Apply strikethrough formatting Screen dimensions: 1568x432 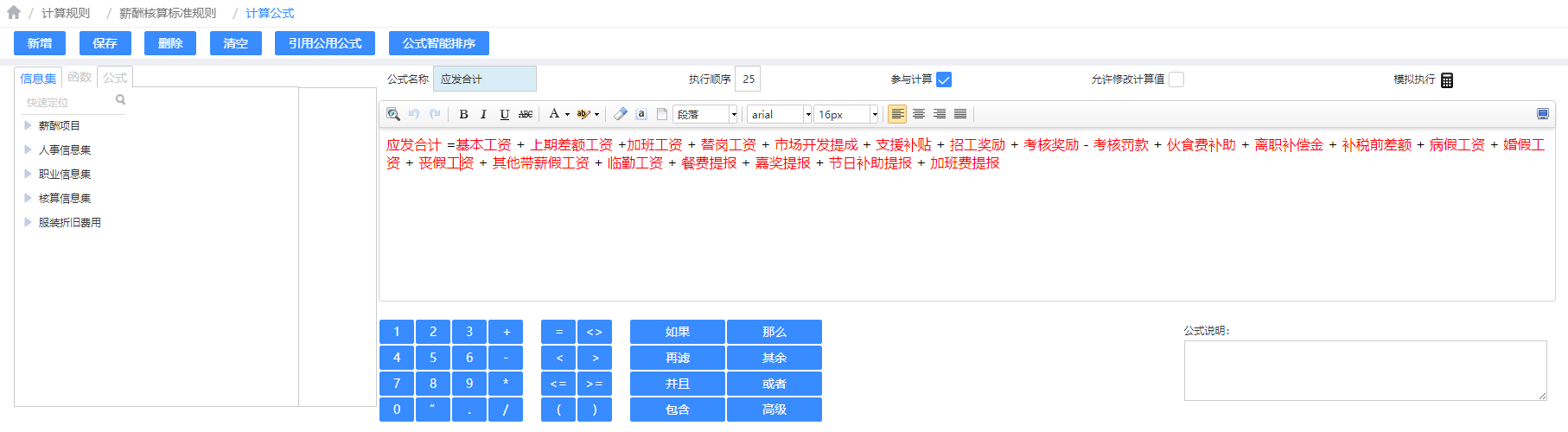click(526, 114)
